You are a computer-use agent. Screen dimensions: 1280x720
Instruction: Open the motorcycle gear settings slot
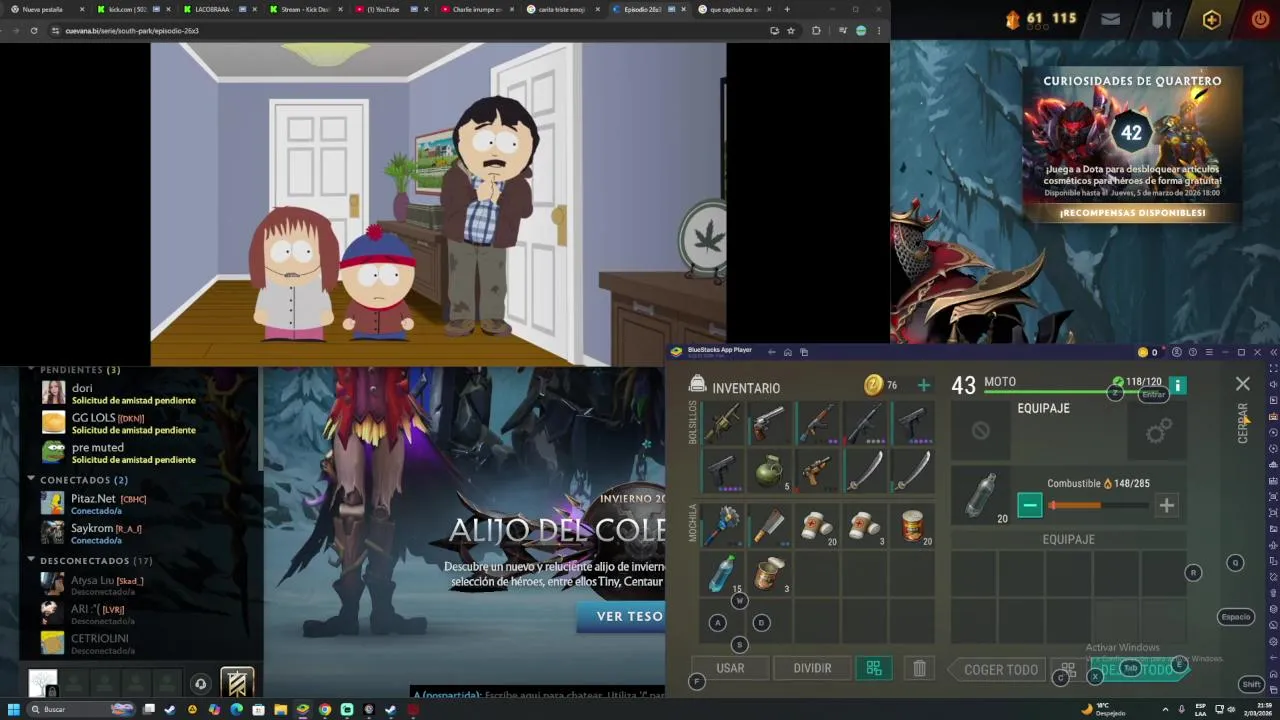[1159, 431]
